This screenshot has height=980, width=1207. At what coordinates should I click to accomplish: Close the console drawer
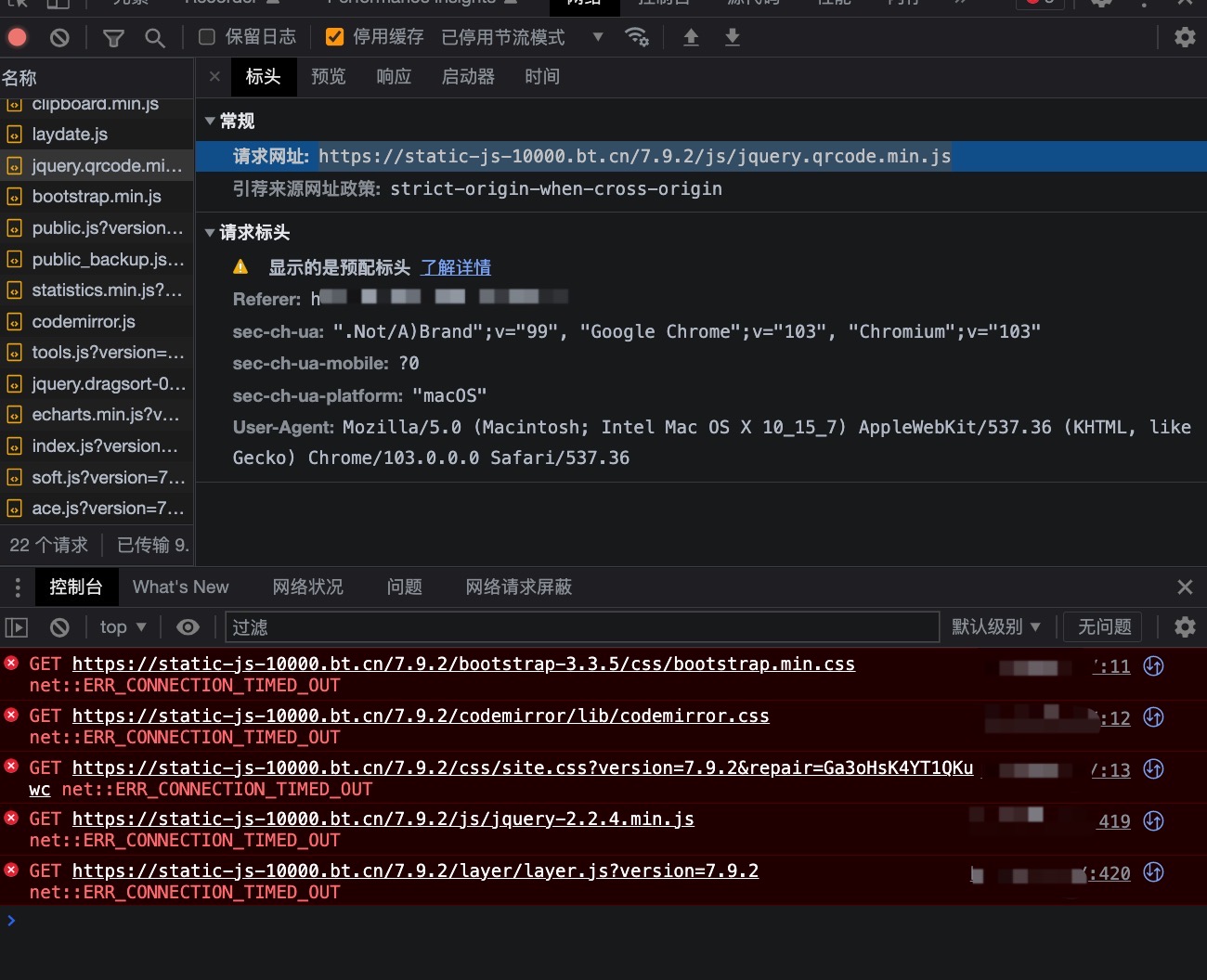1185,587
